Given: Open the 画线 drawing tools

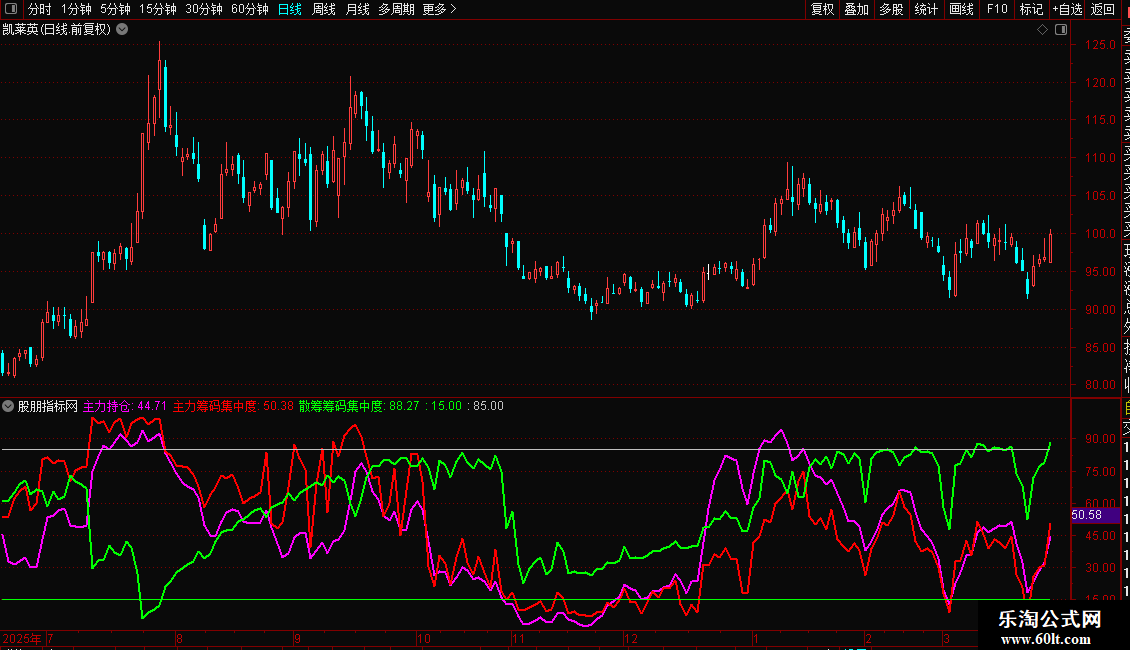Looking at the screenshot, I should 961,9.
